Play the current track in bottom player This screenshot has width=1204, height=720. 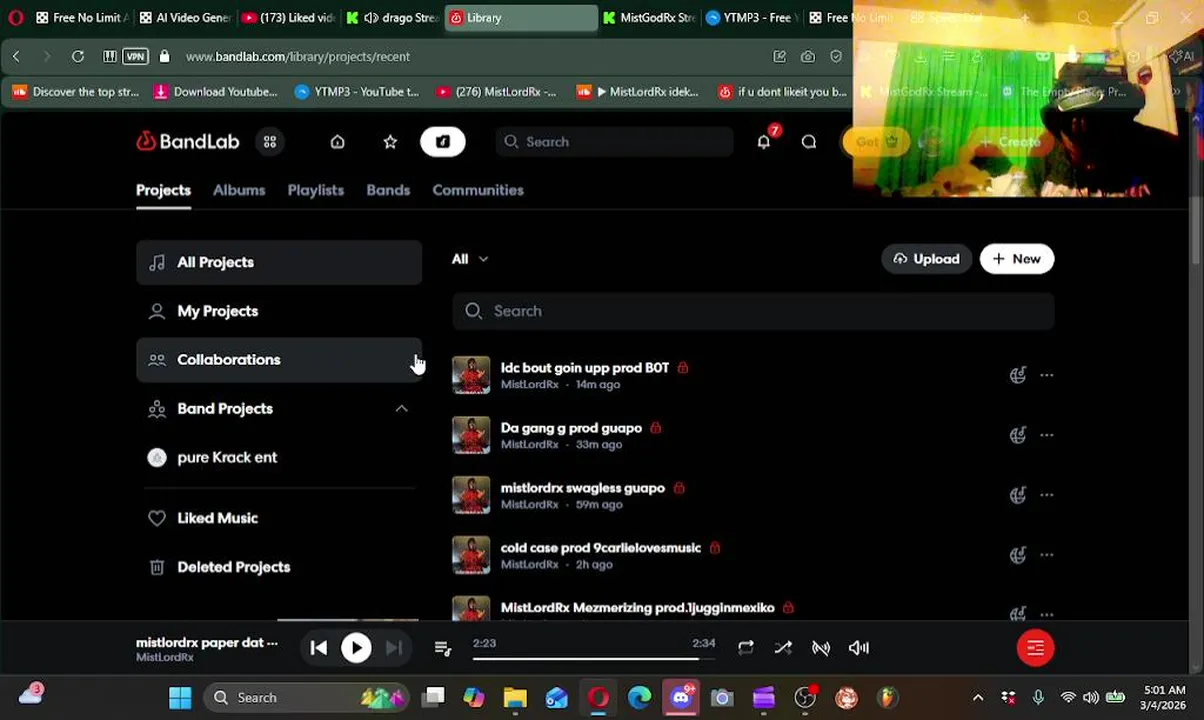(356, 648)
